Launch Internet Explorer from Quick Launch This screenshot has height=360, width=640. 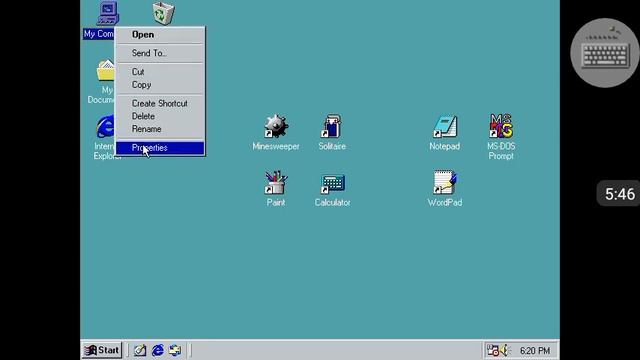coord(158,350)
